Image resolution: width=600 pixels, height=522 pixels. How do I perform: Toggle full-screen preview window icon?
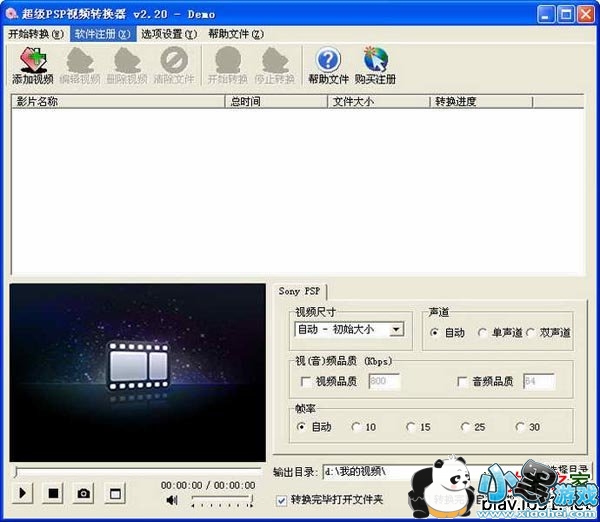point(115,493)
